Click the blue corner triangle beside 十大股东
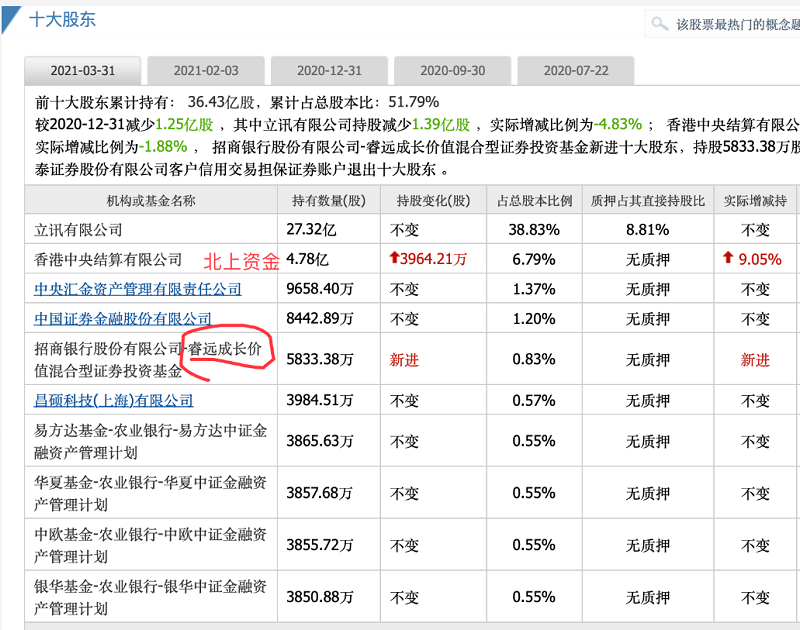This screenshot has height=630, width=800. pos(10,15)
